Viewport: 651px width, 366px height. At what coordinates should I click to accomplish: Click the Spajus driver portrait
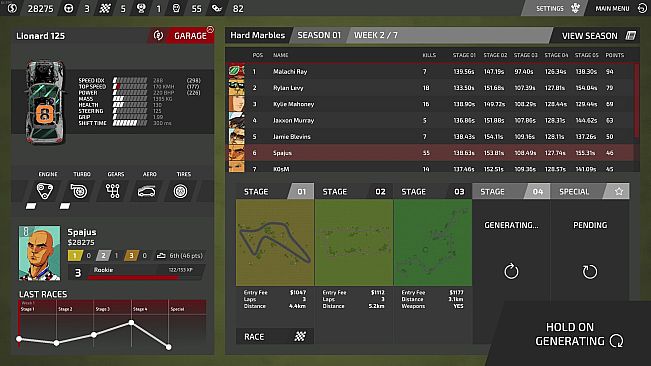pos(39,253)
